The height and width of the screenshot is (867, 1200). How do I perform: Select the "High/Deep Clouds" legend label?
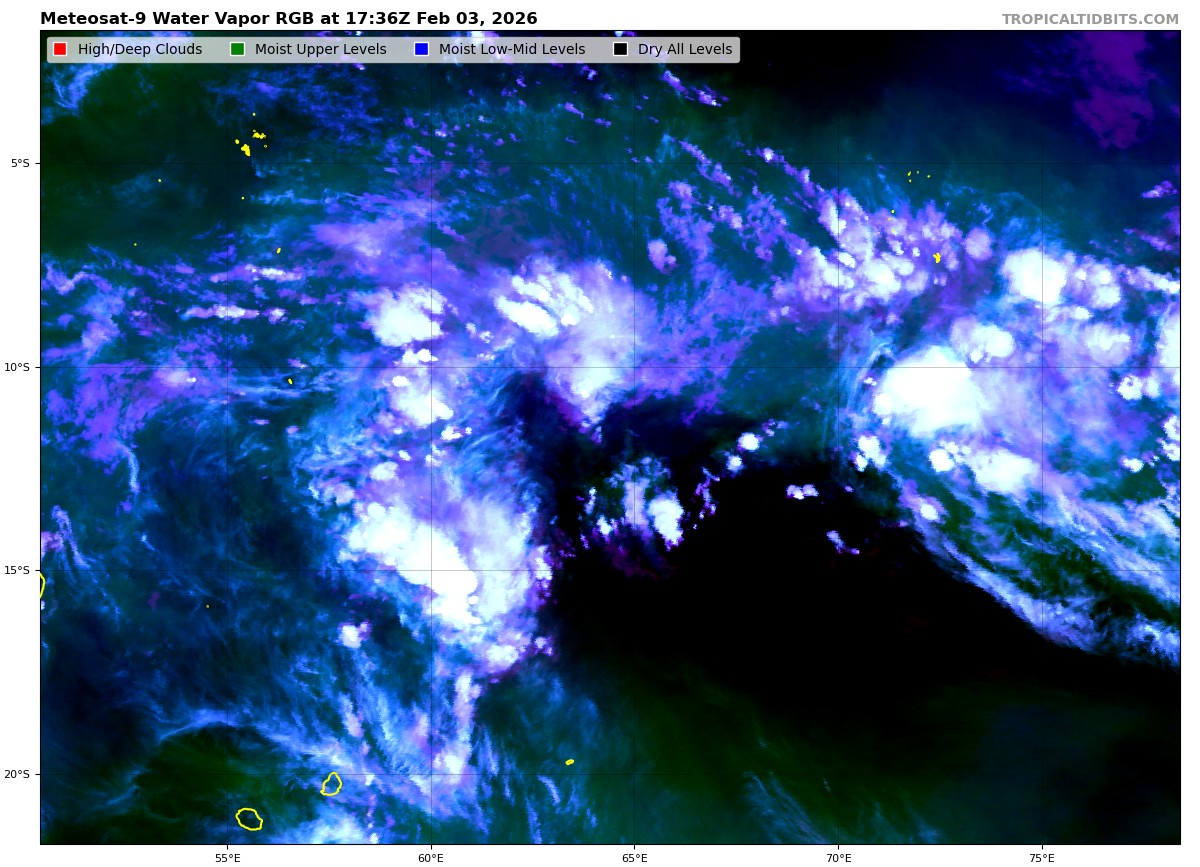point(140,50)
